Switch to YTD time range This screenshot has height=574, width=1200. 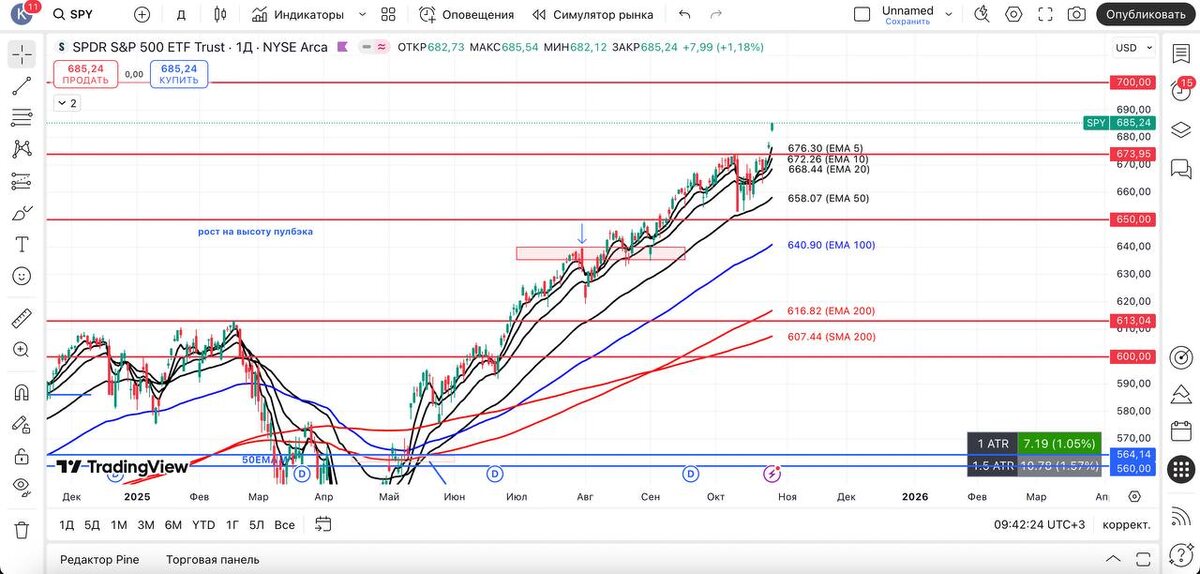pyautogui.click(x=203, y=524)
